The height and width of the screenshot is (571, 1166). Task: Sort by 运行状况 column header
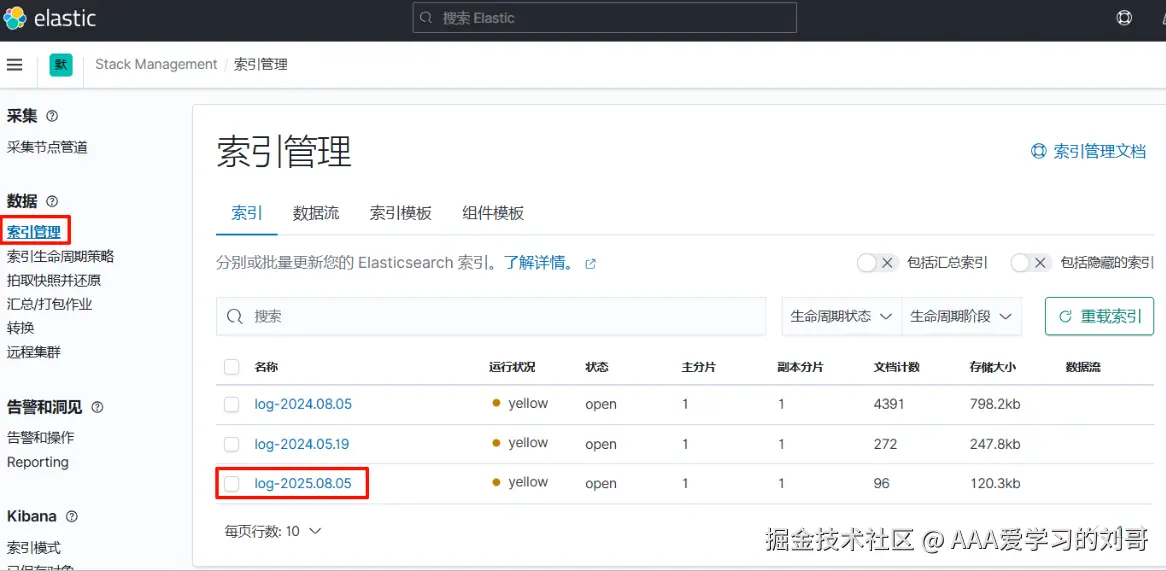click(512, 367)
